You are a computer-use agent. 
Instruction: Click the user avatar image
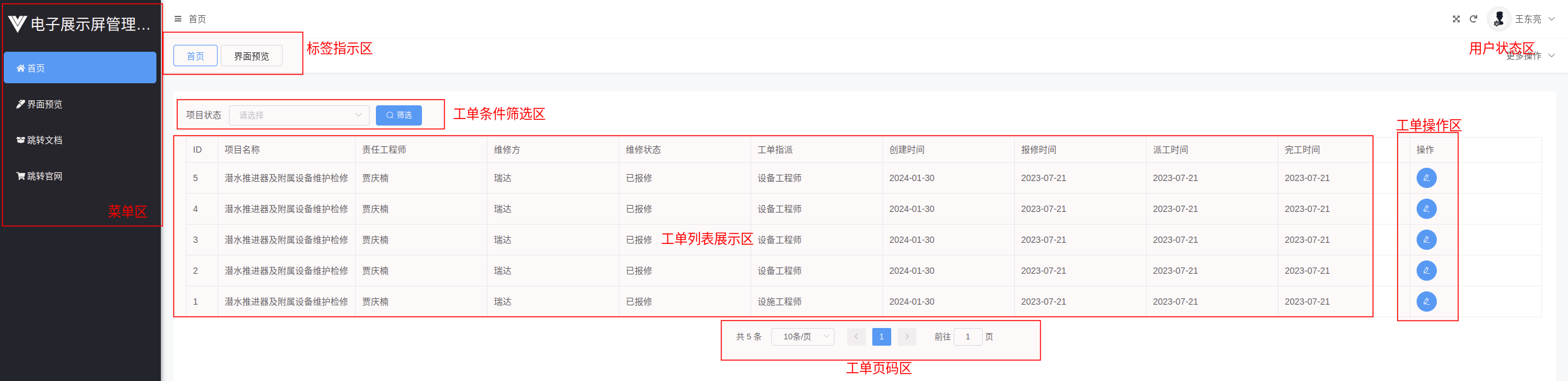(x=1499, y=19)
